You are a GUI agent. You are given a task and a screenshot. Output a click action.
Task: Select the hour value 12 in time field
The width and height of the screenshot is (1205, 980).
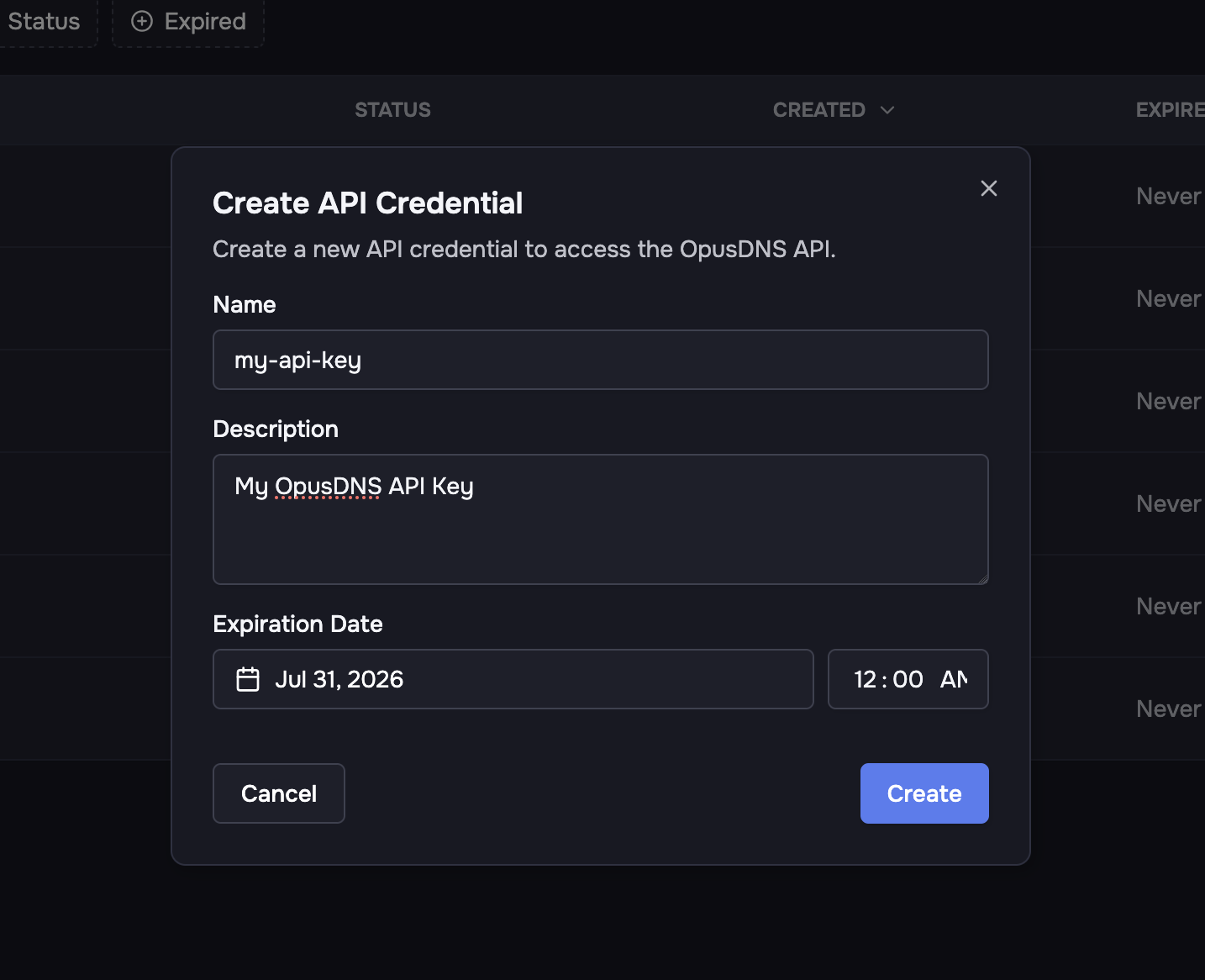pyautogui.click(x=866, y=679)
